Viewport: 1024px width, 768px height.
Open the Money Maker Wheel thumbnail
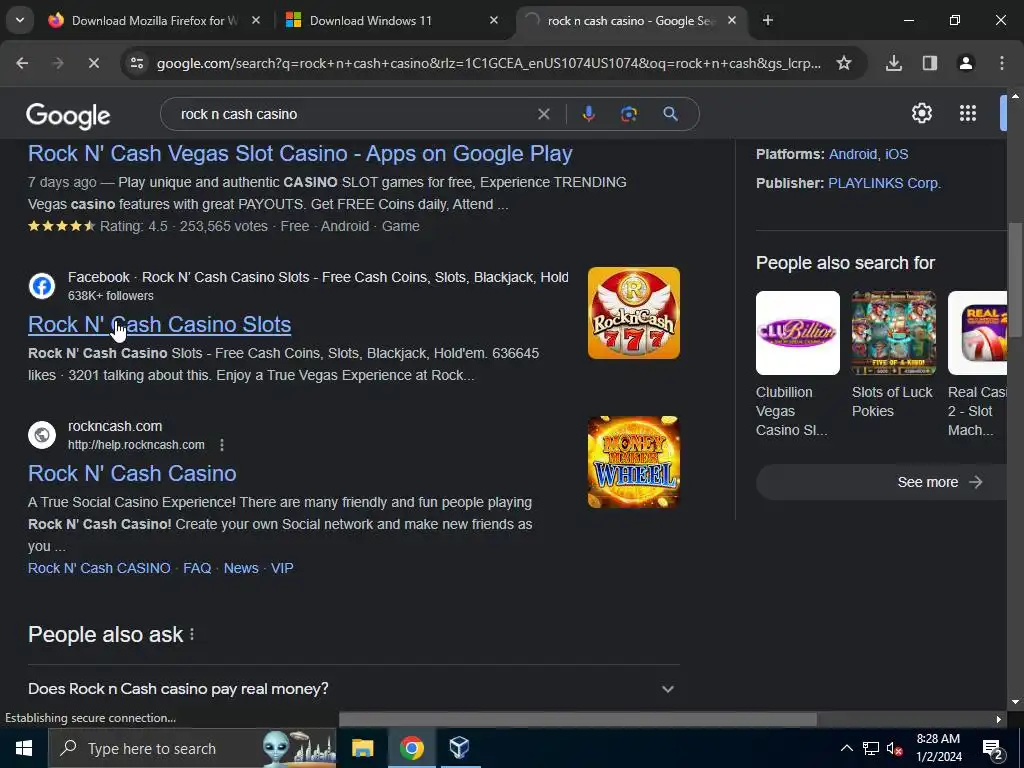(x=633, y=462)
